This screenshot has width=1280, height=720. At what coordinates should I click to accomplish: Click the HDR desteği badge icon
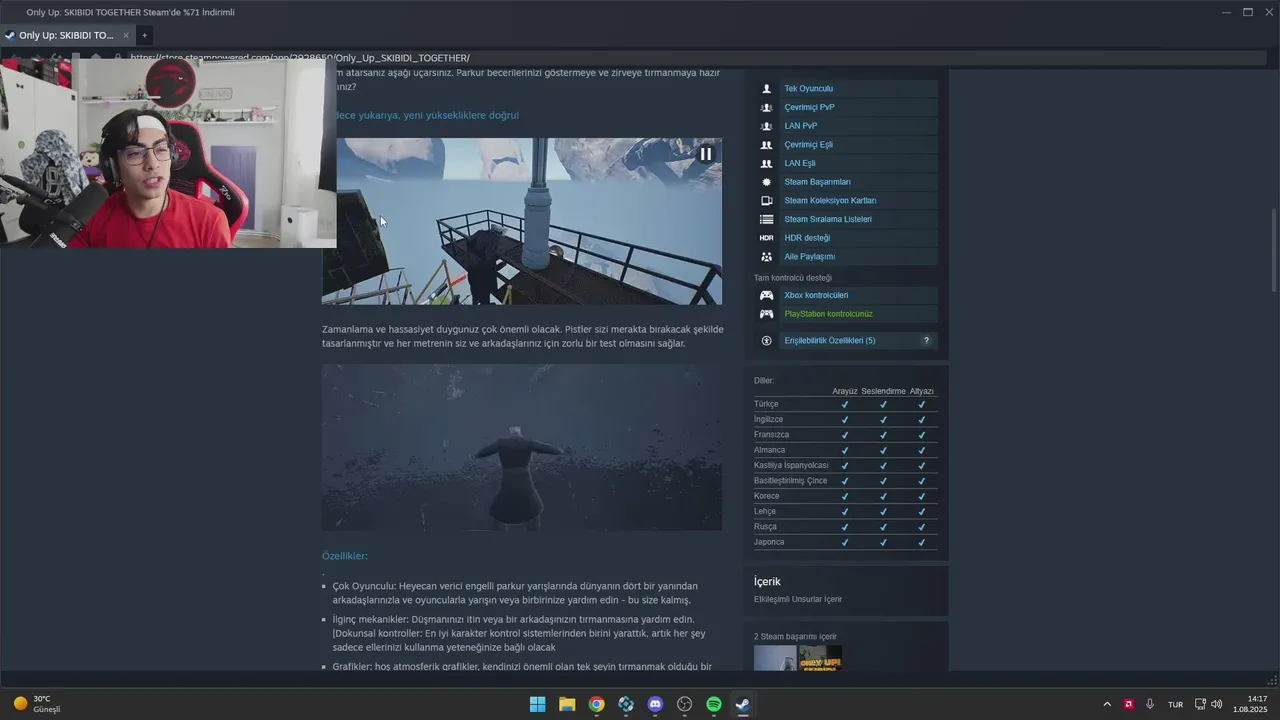pyautogui.click(x=767, y=238)
